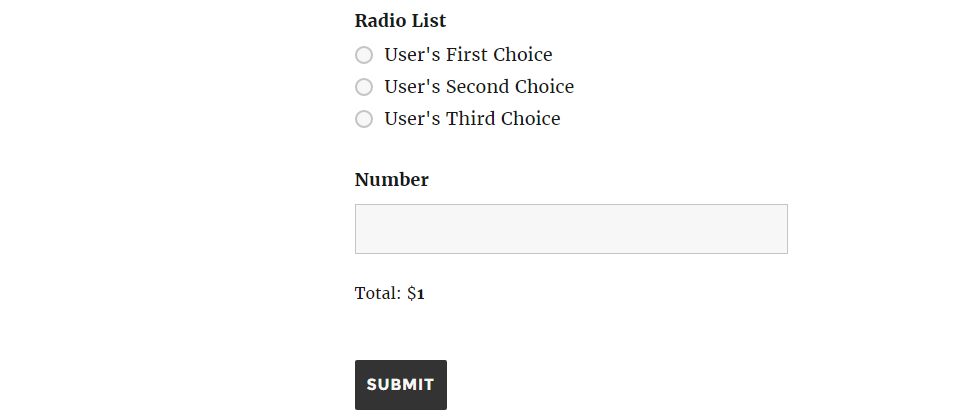The image size is (967, 419).
Task: Click the "User's Third Choice" label text
Action: click(472, 119)
